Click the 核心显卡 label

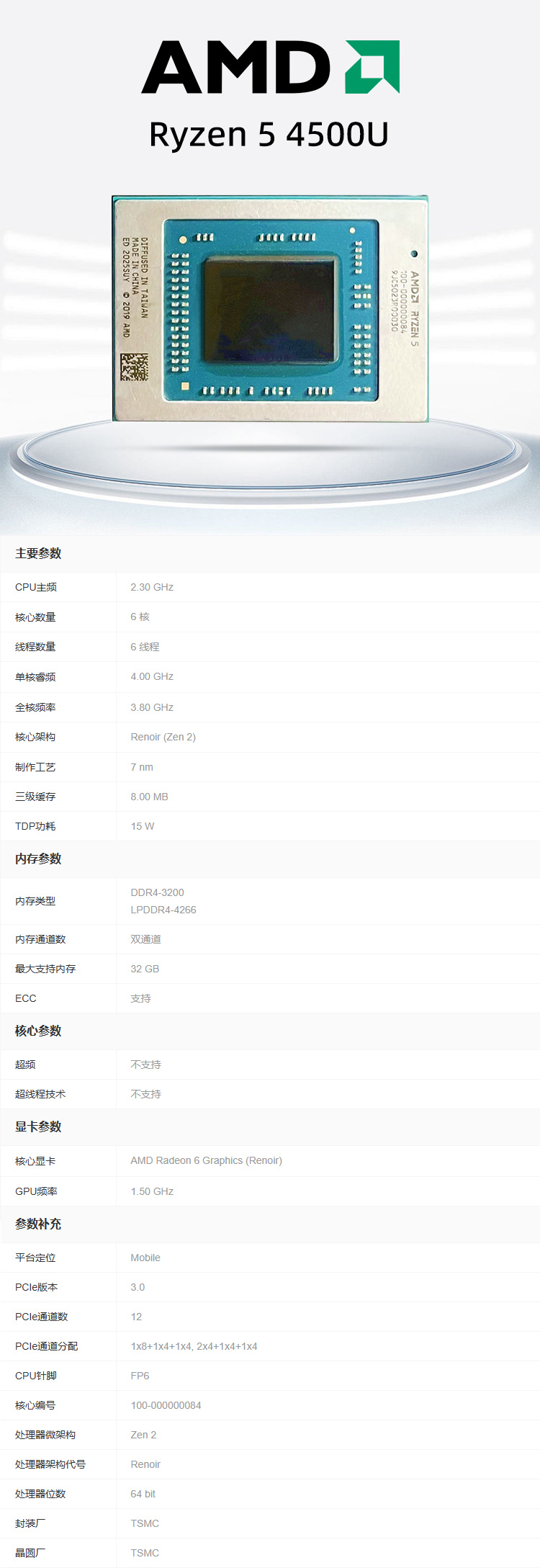pos(35,1161)
